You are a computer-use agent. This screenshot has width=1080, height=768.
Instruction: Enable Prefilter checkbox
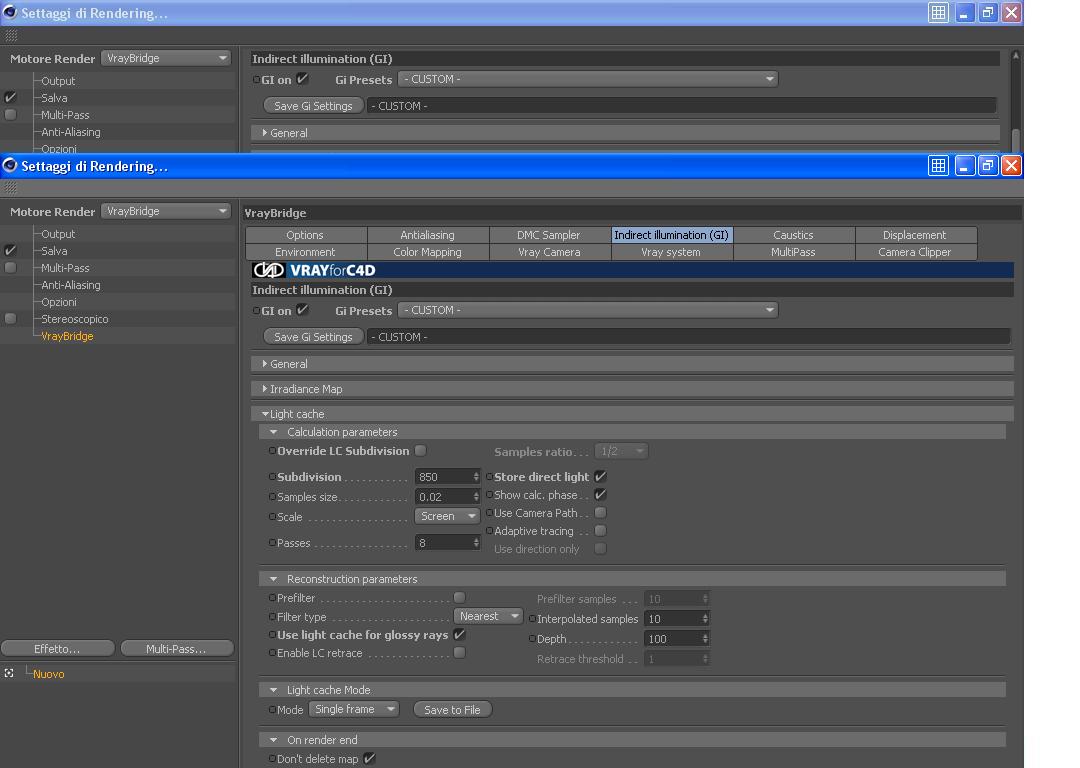[459, 597]
